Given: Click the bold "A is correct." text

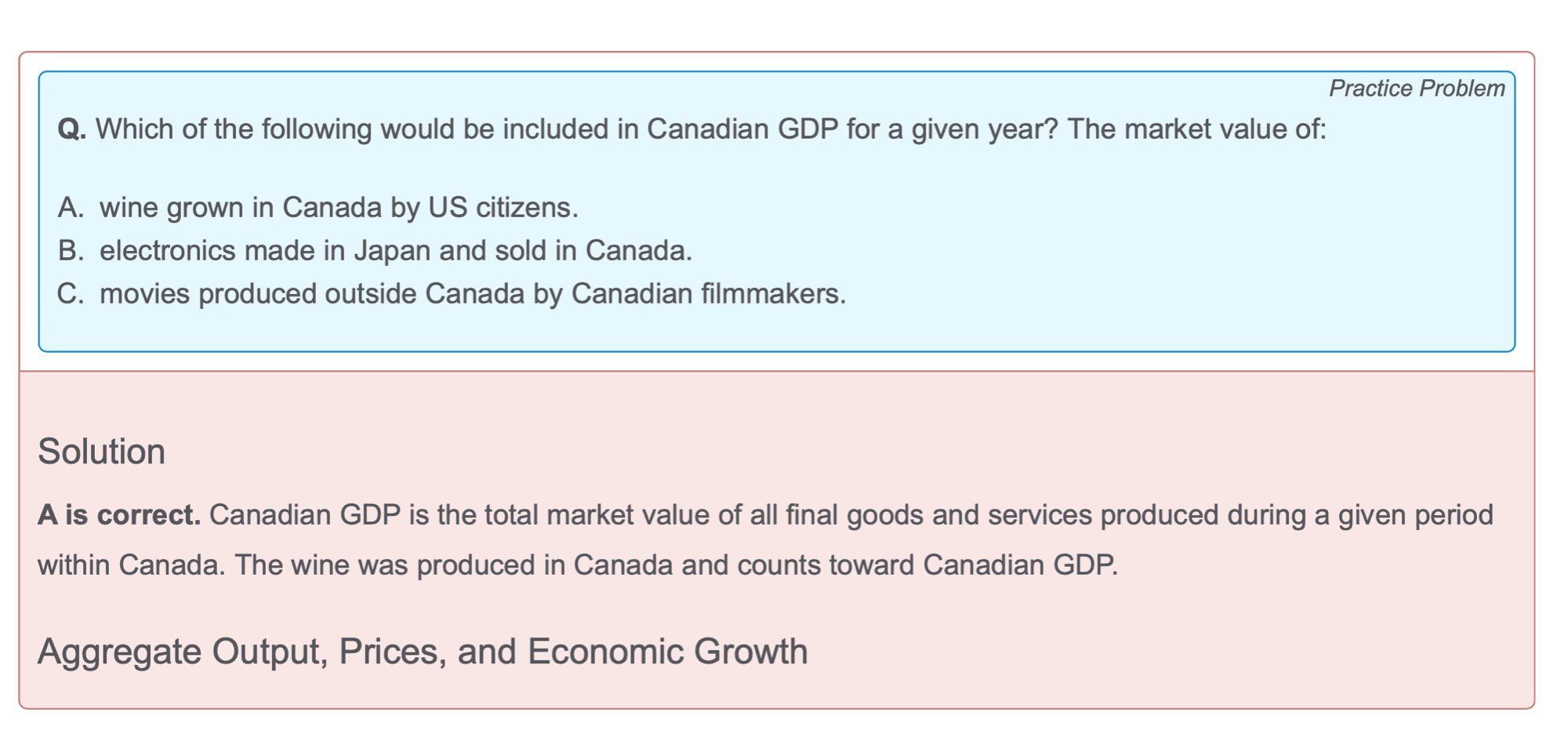Looking at the screenshot, I should click(119, 515).
